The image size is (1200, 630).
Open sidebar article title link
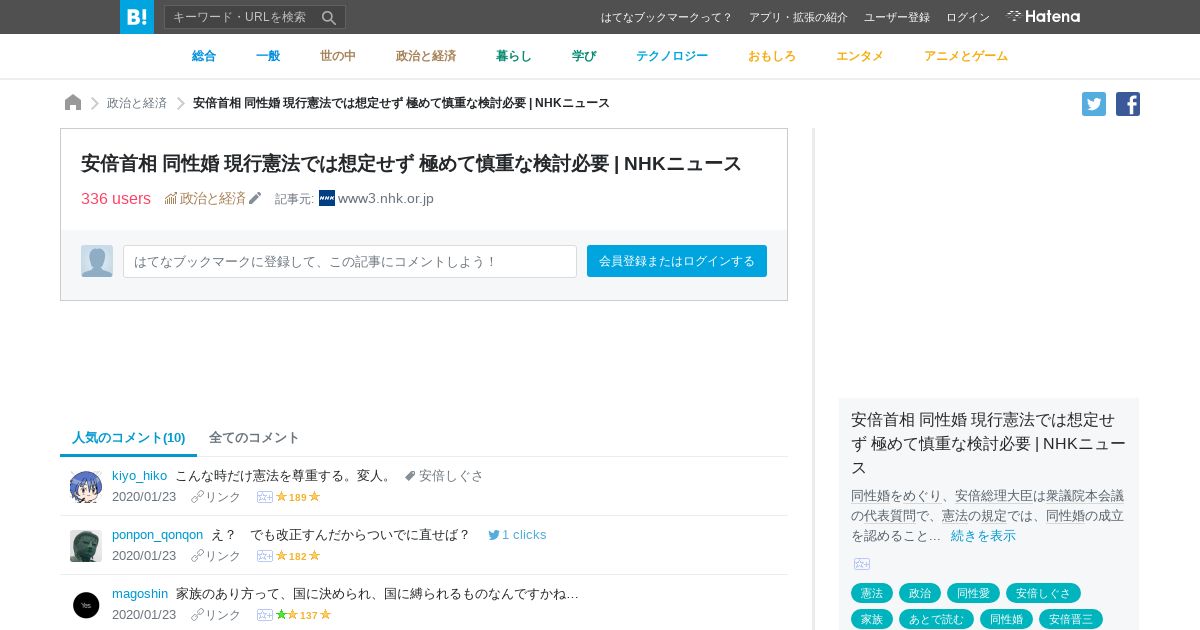pyautogui.click(x=988, y=443)
